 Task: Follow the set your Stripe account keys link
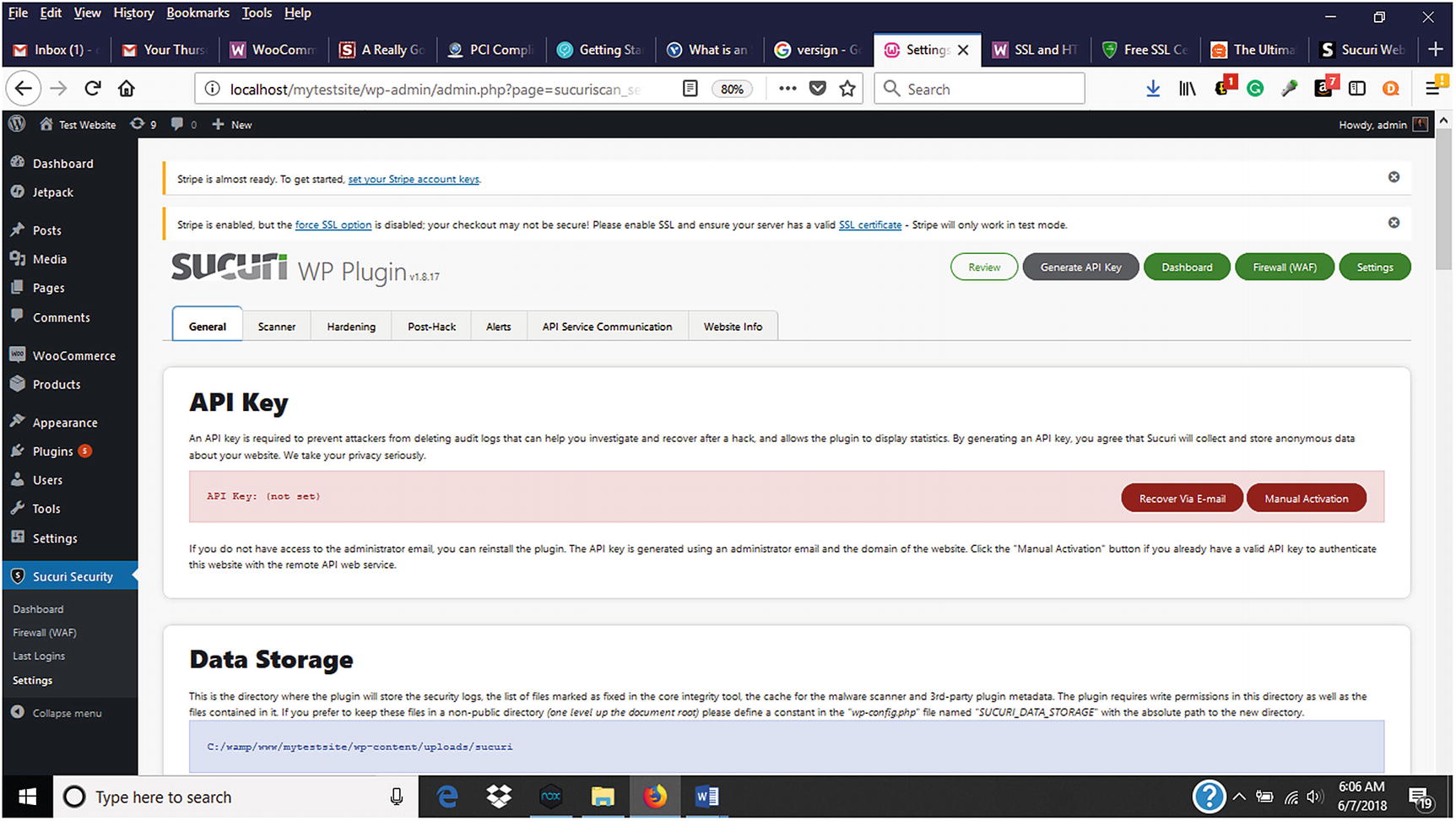414,179
